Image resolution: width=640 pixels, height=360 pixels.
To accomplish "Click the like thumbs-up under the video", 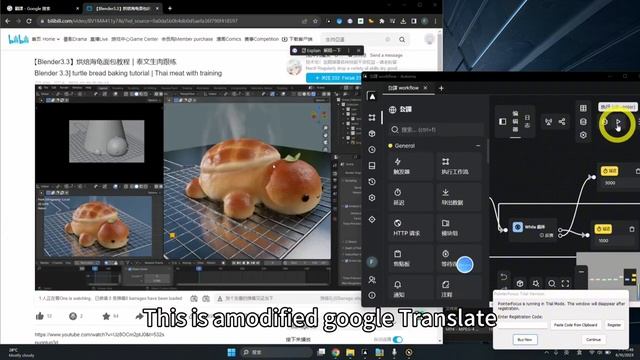I will tap(40, 316).
